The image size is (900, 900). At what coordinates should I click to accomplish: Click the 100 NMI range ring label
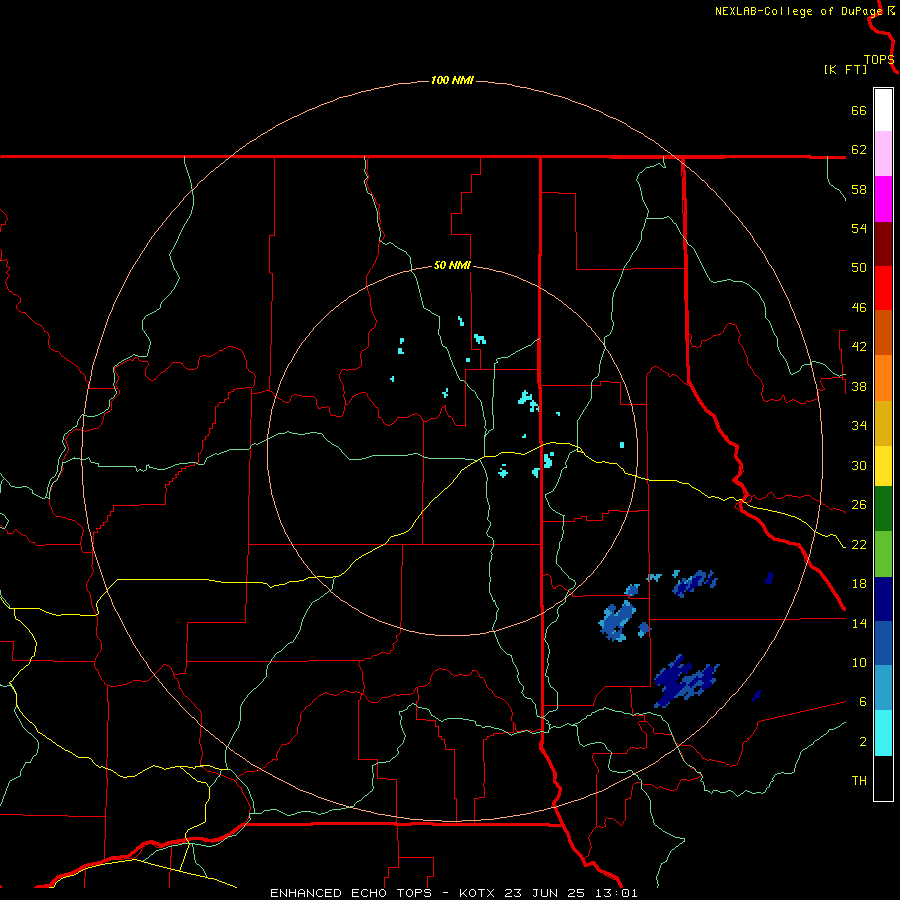pyautogui.click(x=452, y=80)
